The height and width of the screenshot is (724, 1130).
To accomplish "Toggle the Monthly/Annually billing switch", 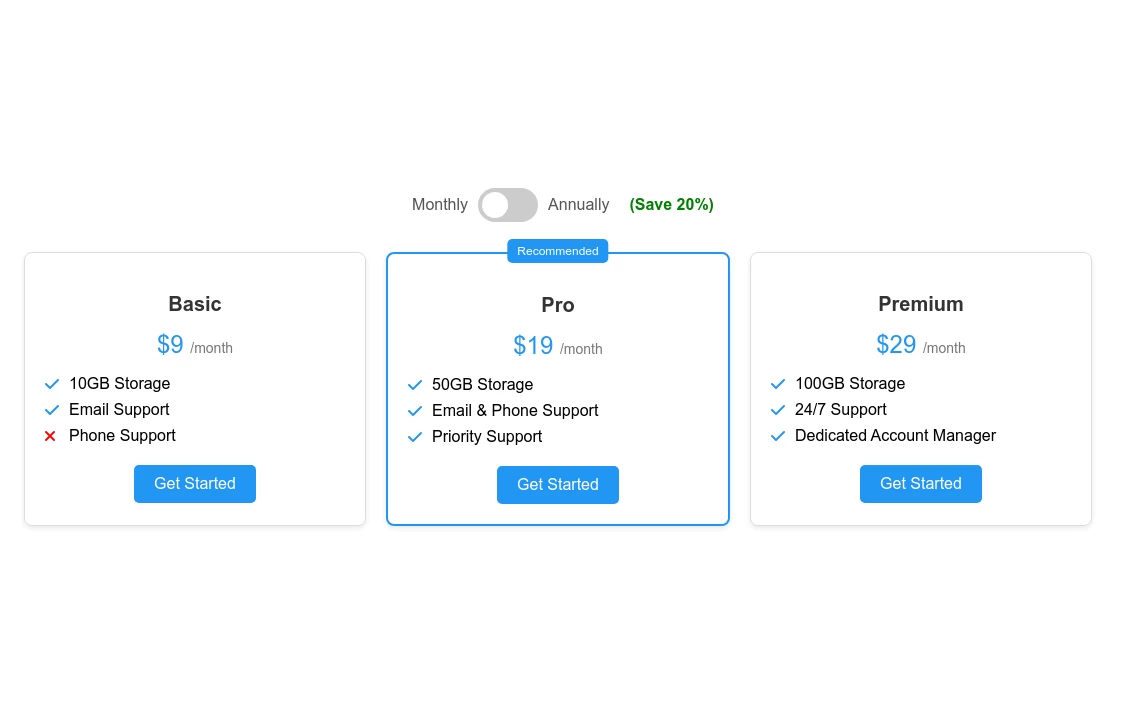I will [508, 205].
